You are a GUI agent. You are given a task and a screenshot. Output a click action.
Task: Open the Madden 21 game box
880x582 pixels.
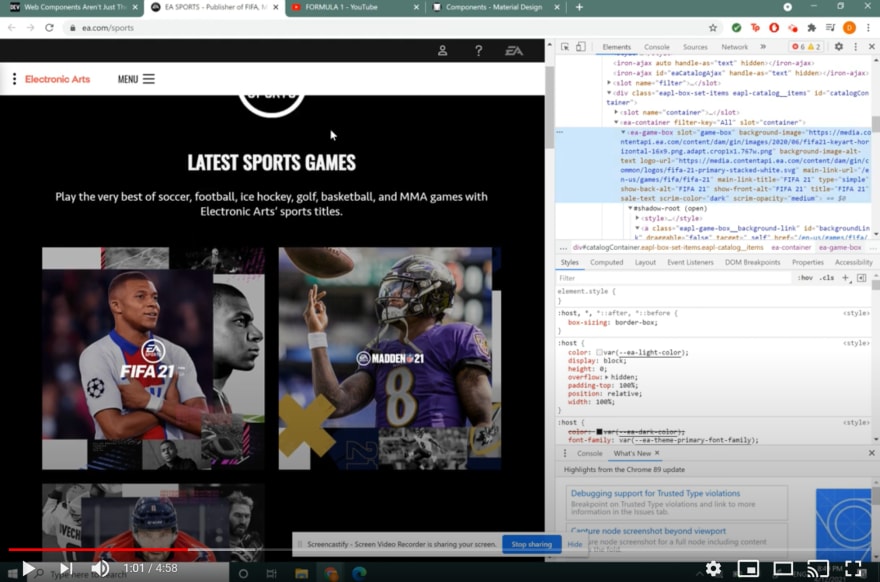pyautogui.click(x=389, y=358)
